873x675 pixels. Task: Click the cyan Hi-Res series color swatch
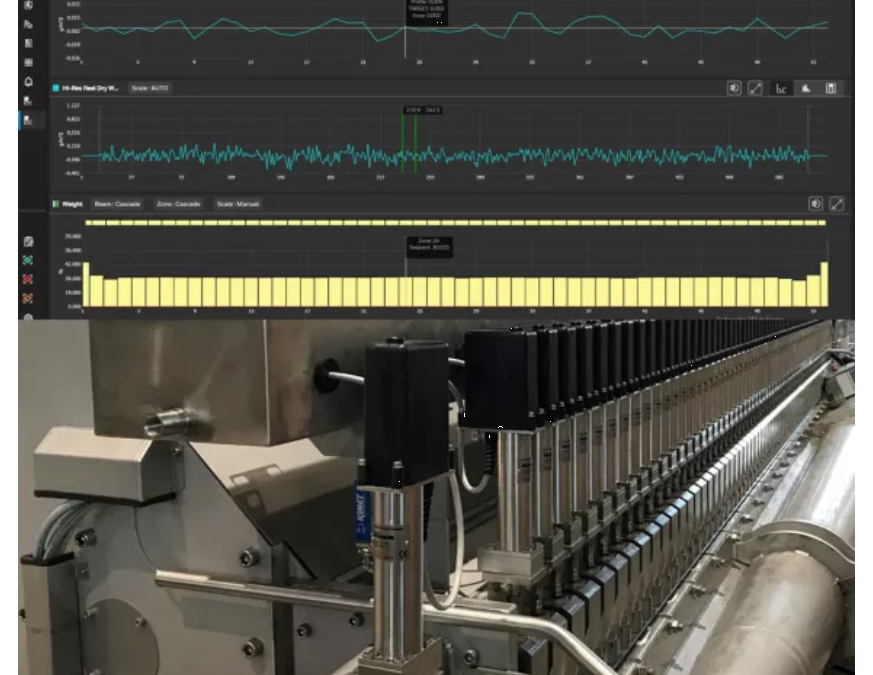pyautogui.click(x=55, y=88)
